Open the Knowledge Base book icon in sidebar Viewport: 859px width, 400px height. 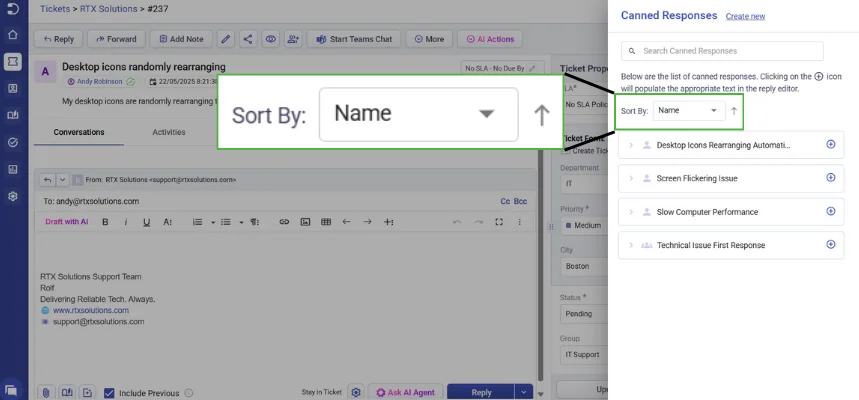pos(13,115)
